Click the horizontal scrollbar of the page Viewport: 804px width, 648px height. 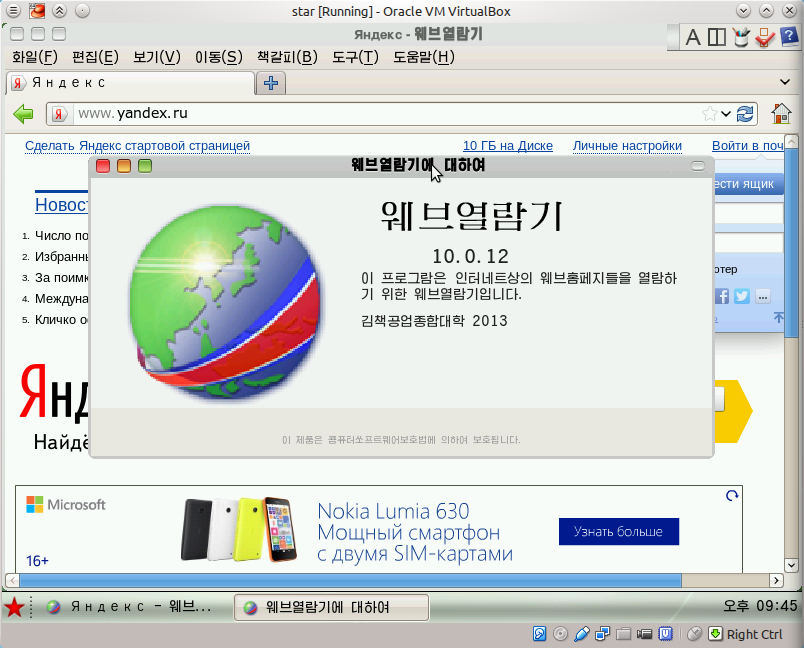click(x=350, y=580)
